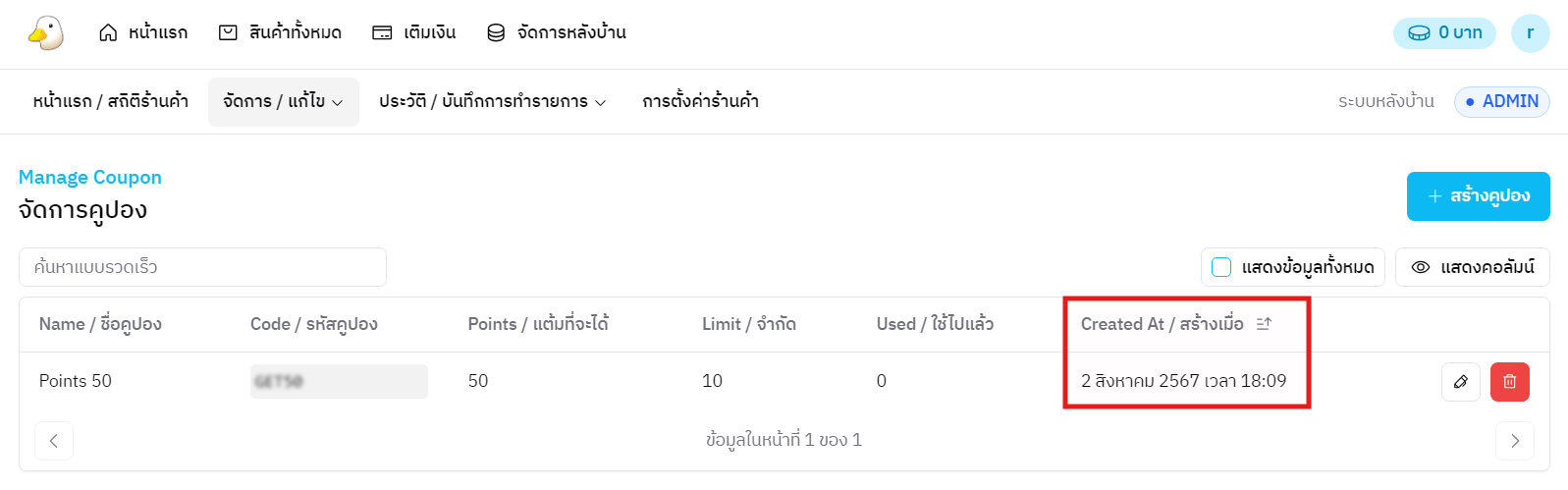
Task: Click the สร้างคูปอง create button
Action: click(x=1478, y=196)
